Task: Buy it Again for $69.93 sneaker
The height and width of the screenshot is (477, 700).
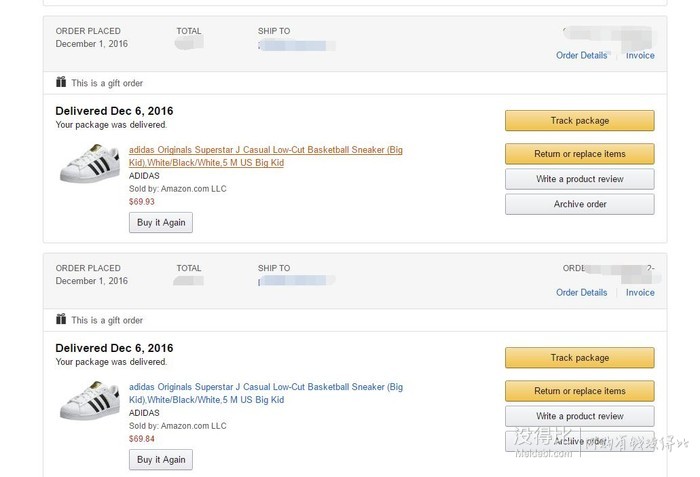Action: [161, 222]
